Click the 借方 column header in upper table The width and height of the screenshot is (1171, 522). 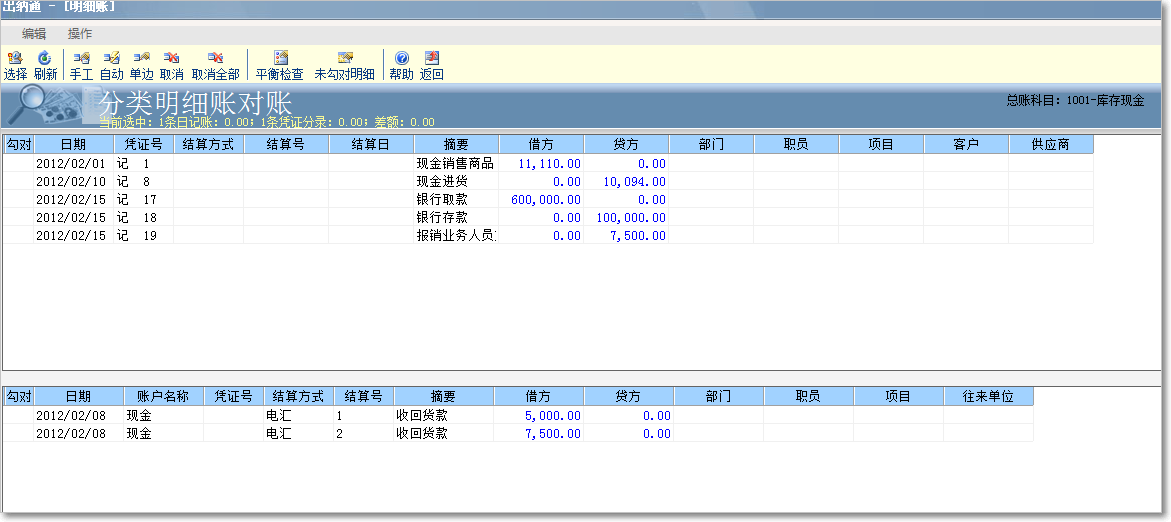click(541, 145)
